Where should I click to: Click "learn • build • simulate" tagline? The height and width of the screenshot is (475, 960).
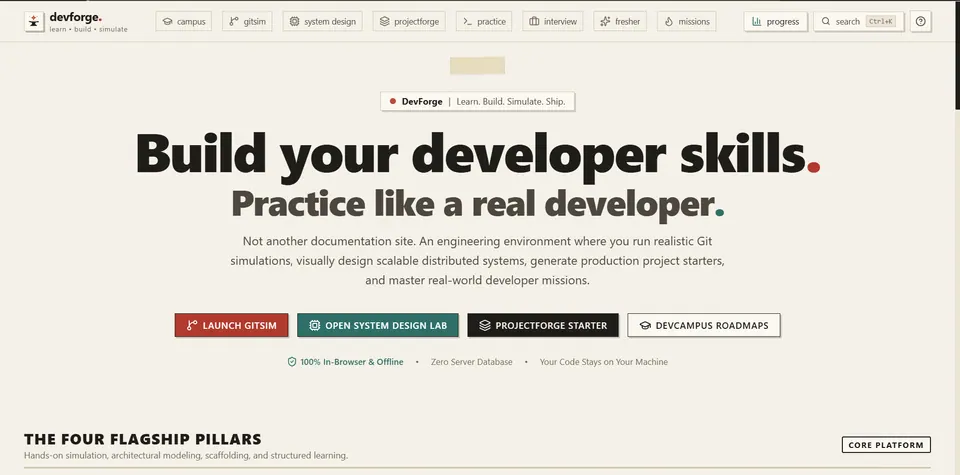89,29
